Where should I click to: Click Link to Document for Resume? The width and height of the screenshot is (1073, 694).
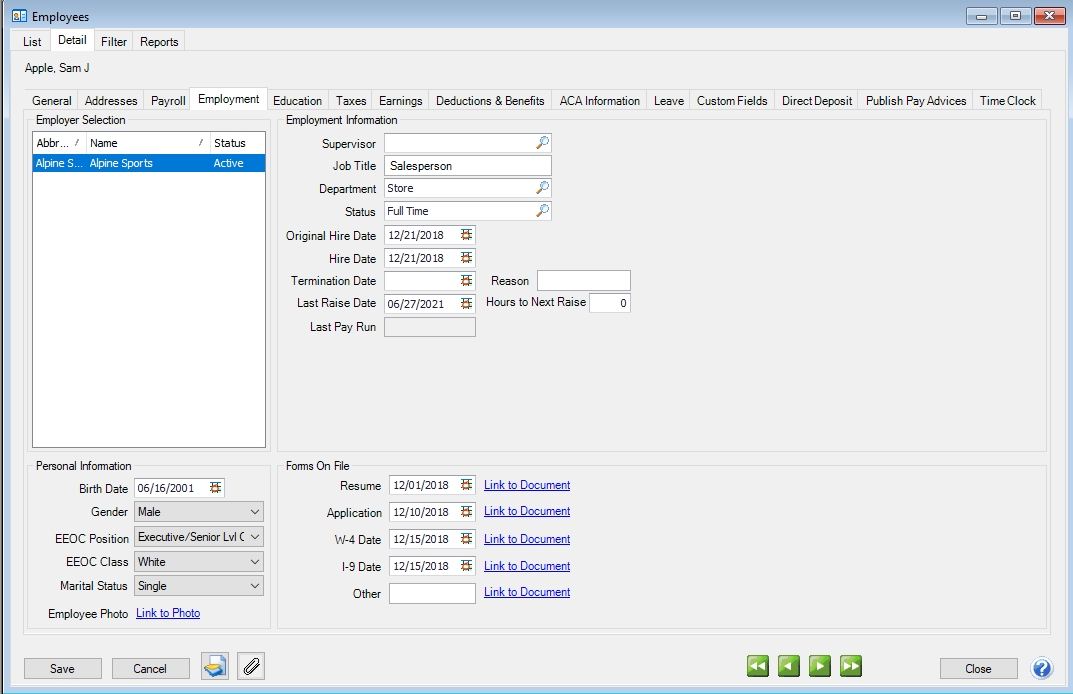527,485
